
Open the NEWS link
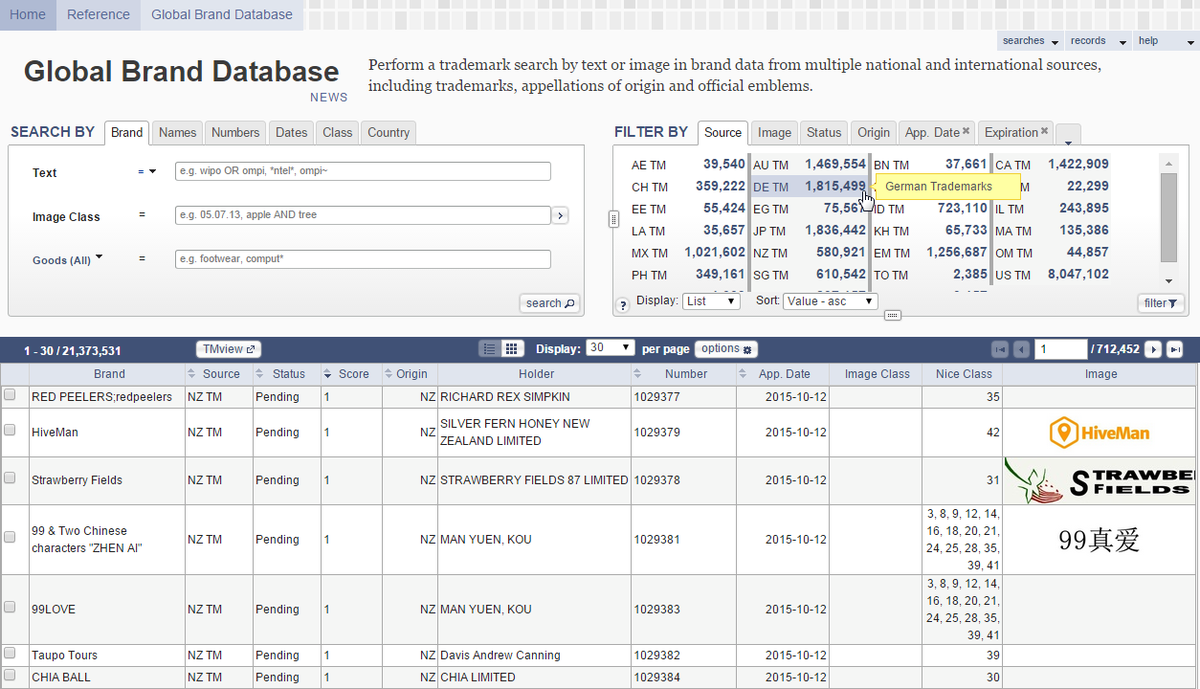tap(329, 97)
